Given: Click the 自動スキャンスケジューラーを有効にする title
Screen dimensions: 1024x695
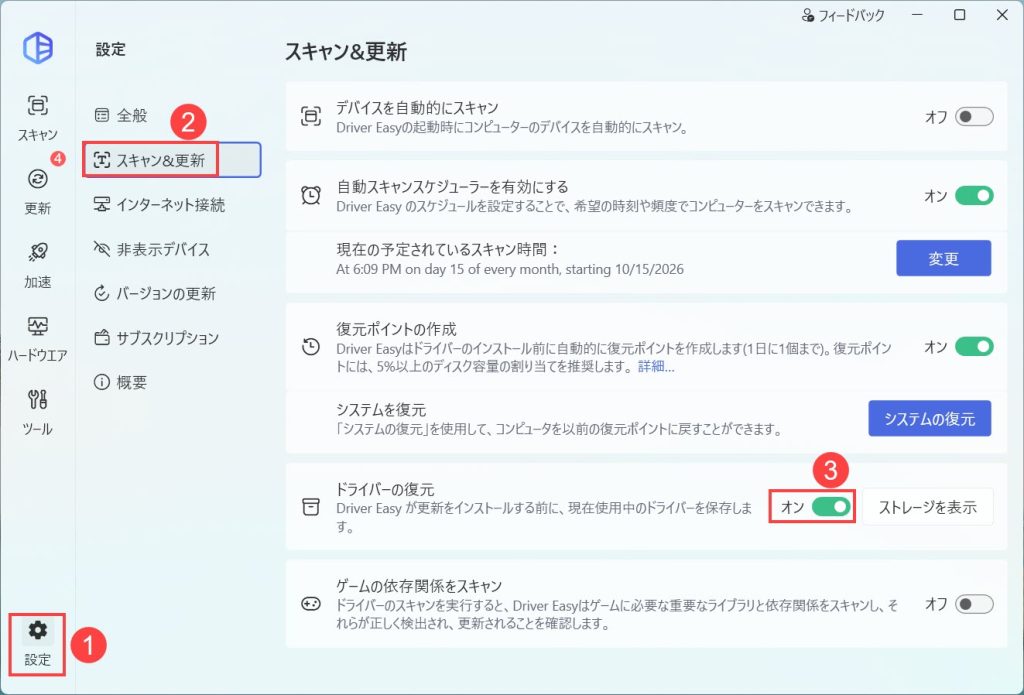Looking at the screenshot, I should point(453,187).
